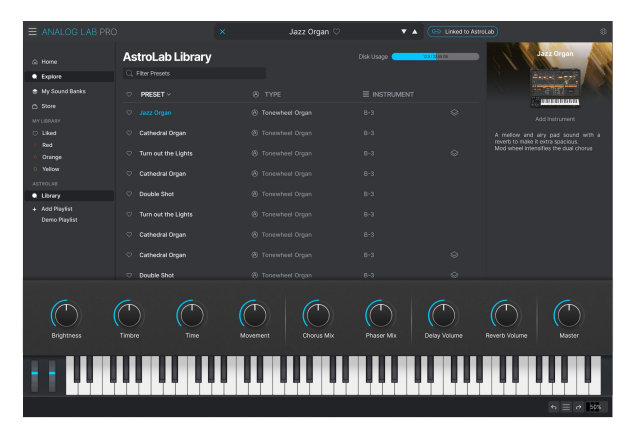
Task: Open Demo Playlist
Action: (59, 220)
